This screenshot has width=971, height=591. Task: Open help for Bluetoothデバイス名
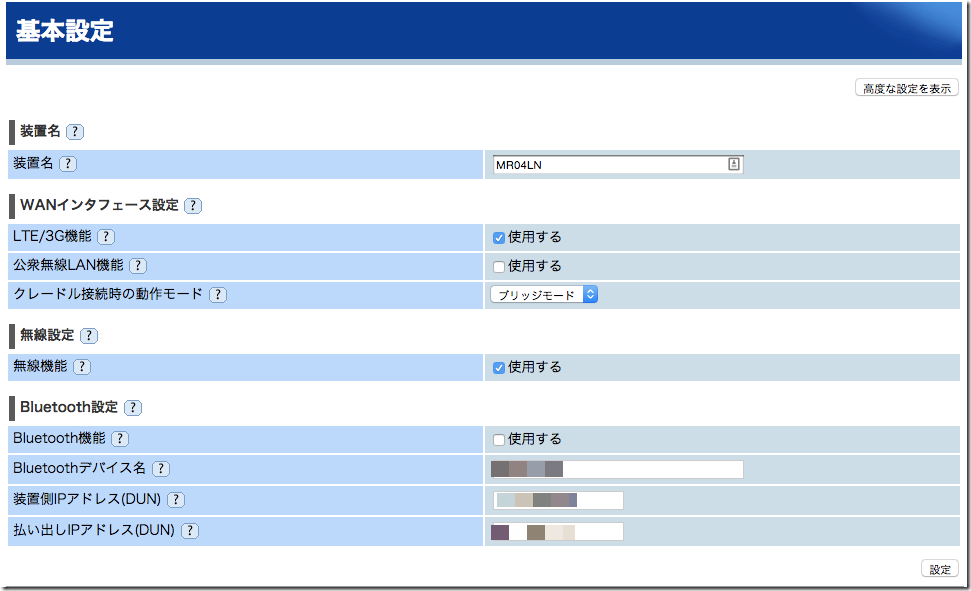pyautogui.click(x=160, y=469)
